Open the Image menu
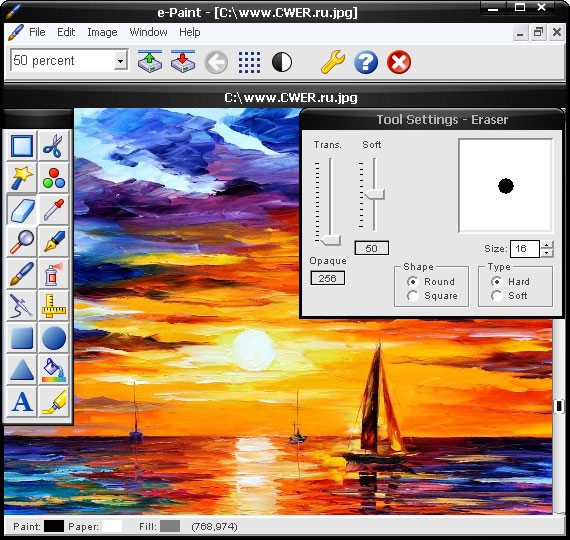The height and width of the screenshot is (540, 570). point(102,32)
